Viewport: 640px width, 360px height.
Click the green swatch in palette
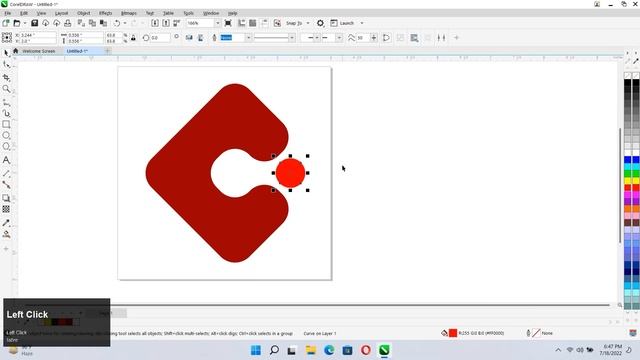[x=628, y=174]
